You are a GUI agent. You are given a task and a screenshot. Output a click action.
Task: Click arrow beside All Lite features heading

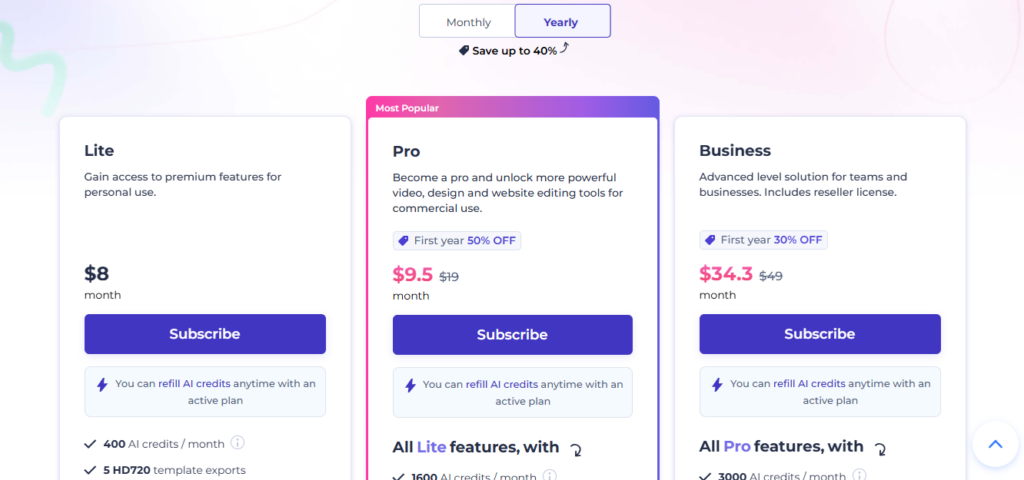[x=576, y=449]
